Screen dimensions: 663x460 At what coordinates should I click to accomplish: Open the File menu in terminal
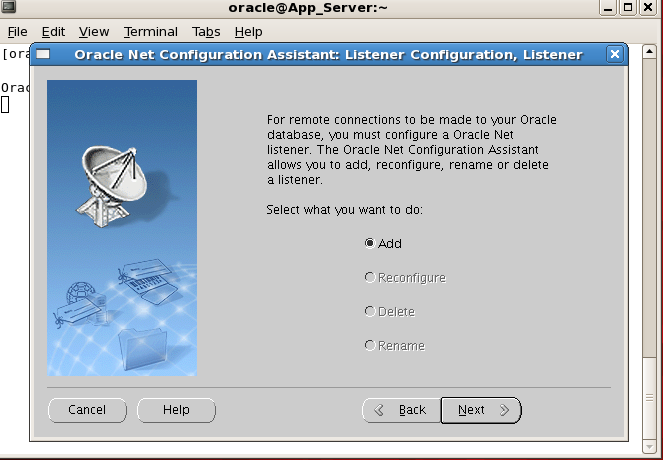coord(17,31)
